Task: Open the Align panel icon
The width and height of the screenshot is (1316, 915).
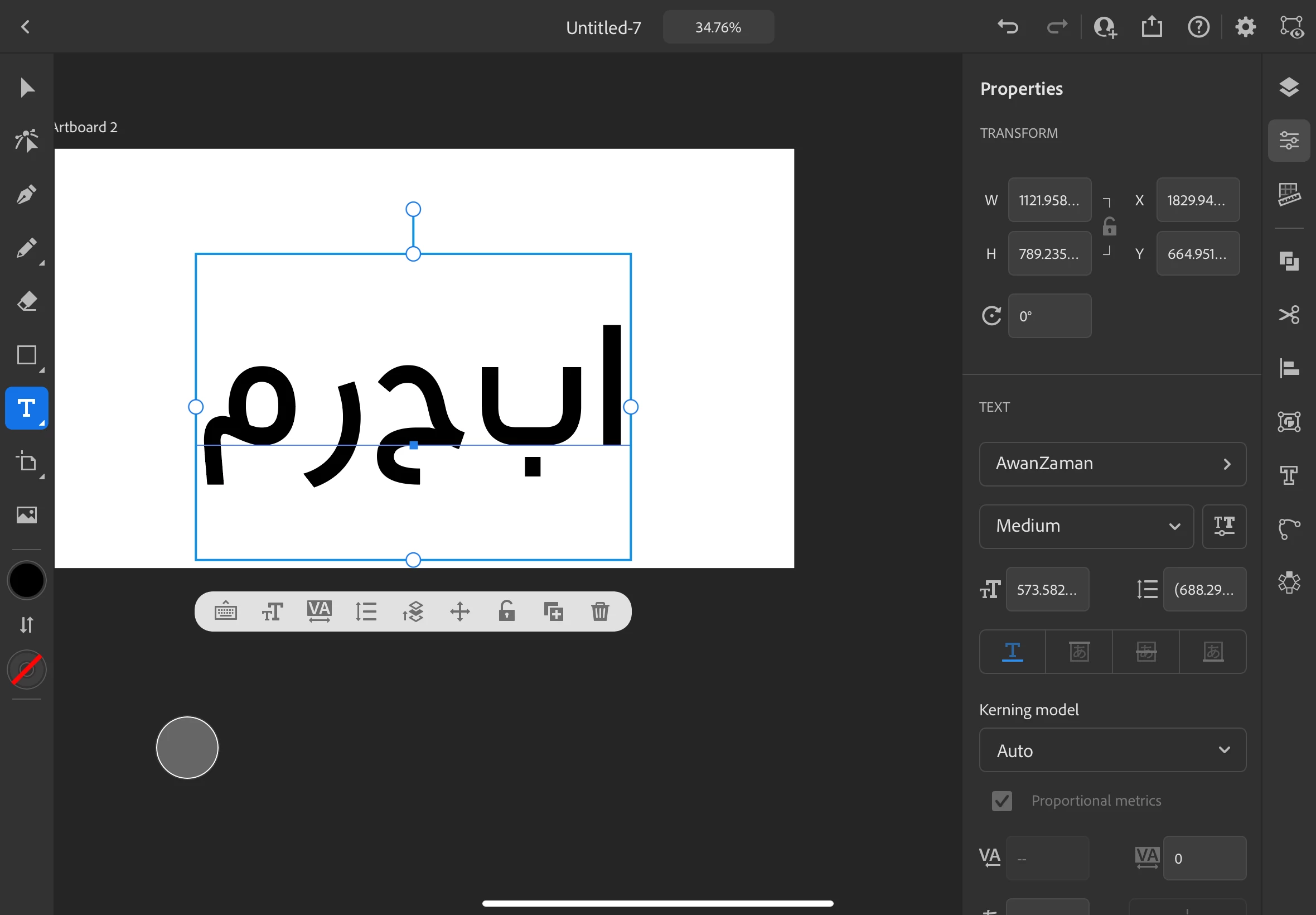Action: (x=1289, y=368)
